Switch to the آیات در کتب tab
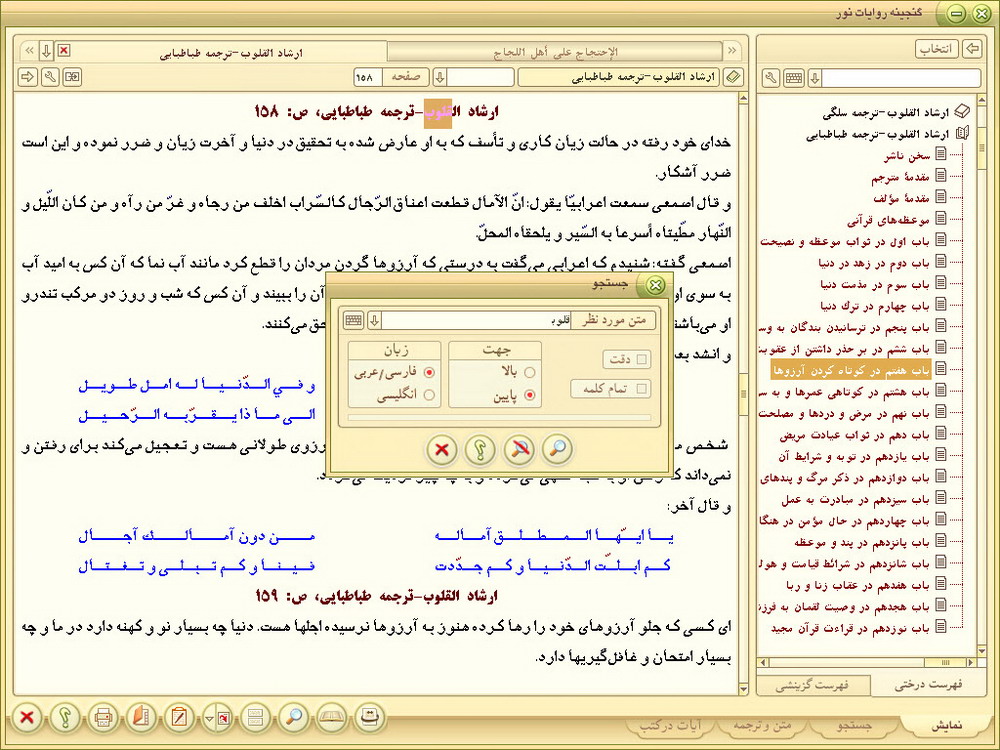Viewport: 1000px width, 750px height. pyautogui.click(x=670, y=726)
